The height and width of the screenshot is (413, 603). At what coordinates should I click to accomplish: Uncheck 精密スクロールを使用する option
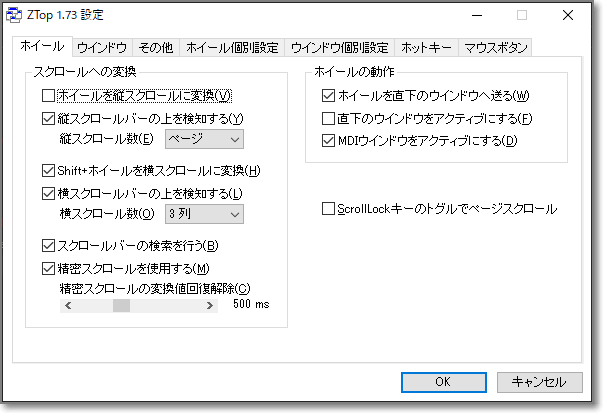(x=48, y=268)
